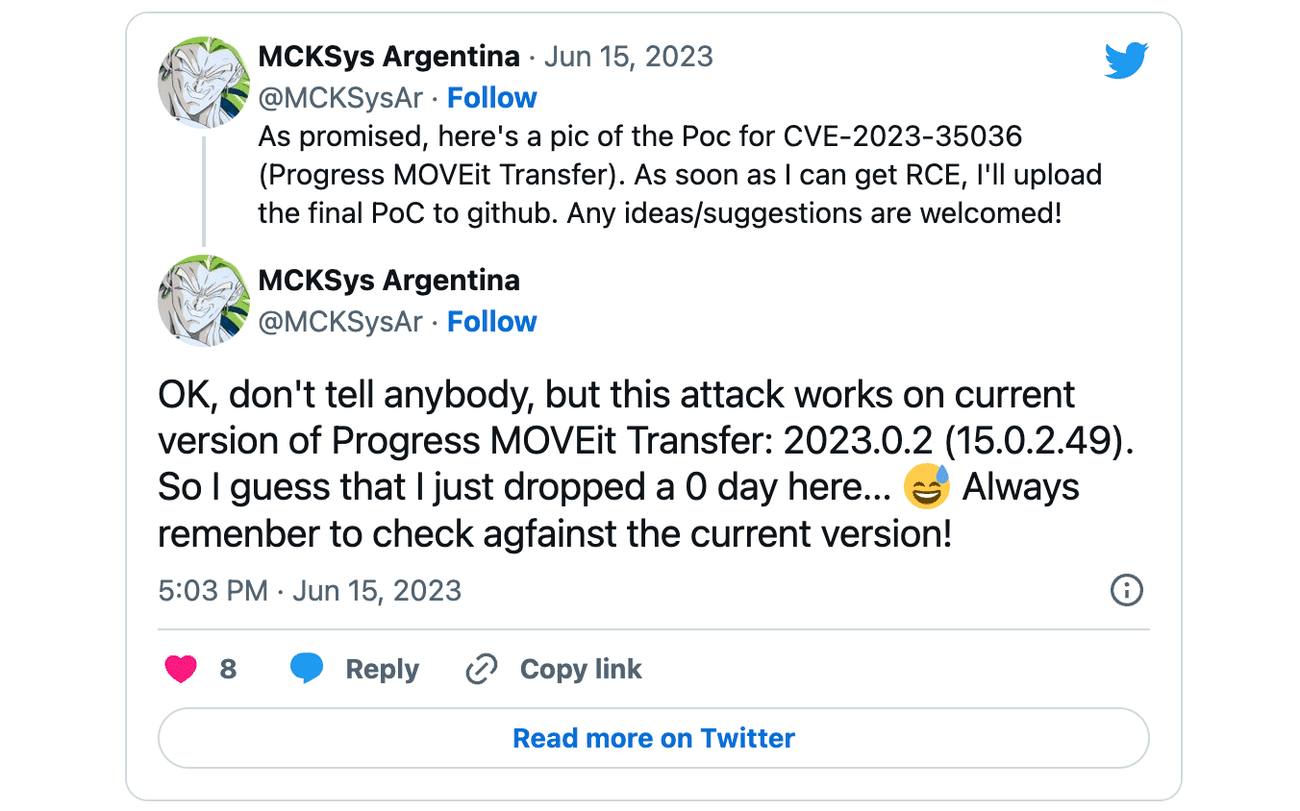Click the chain link copy icon
This screenshot has width=1300, height=811.
[482, 669]
